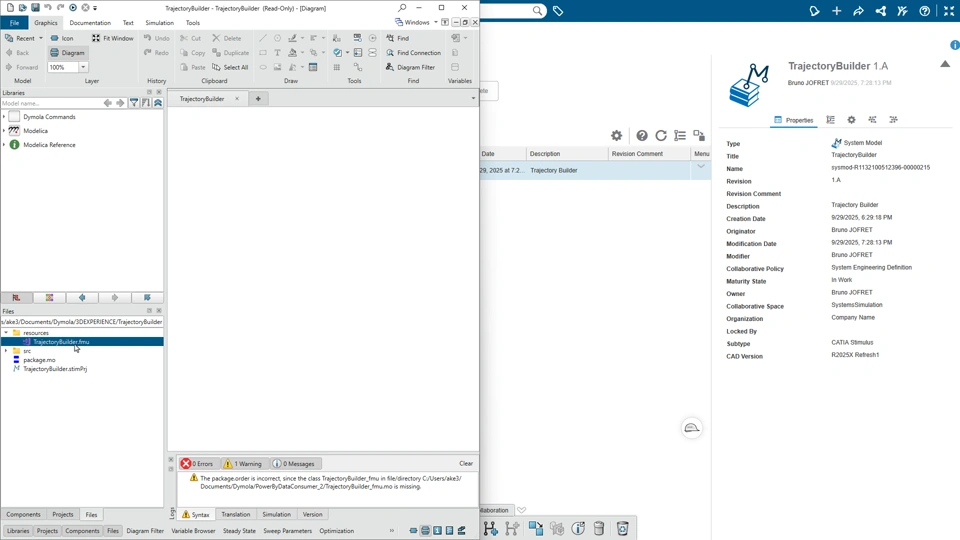Toggle the 0 Errors log filter
Screen dimensions: 960x540
click(197, 463)
